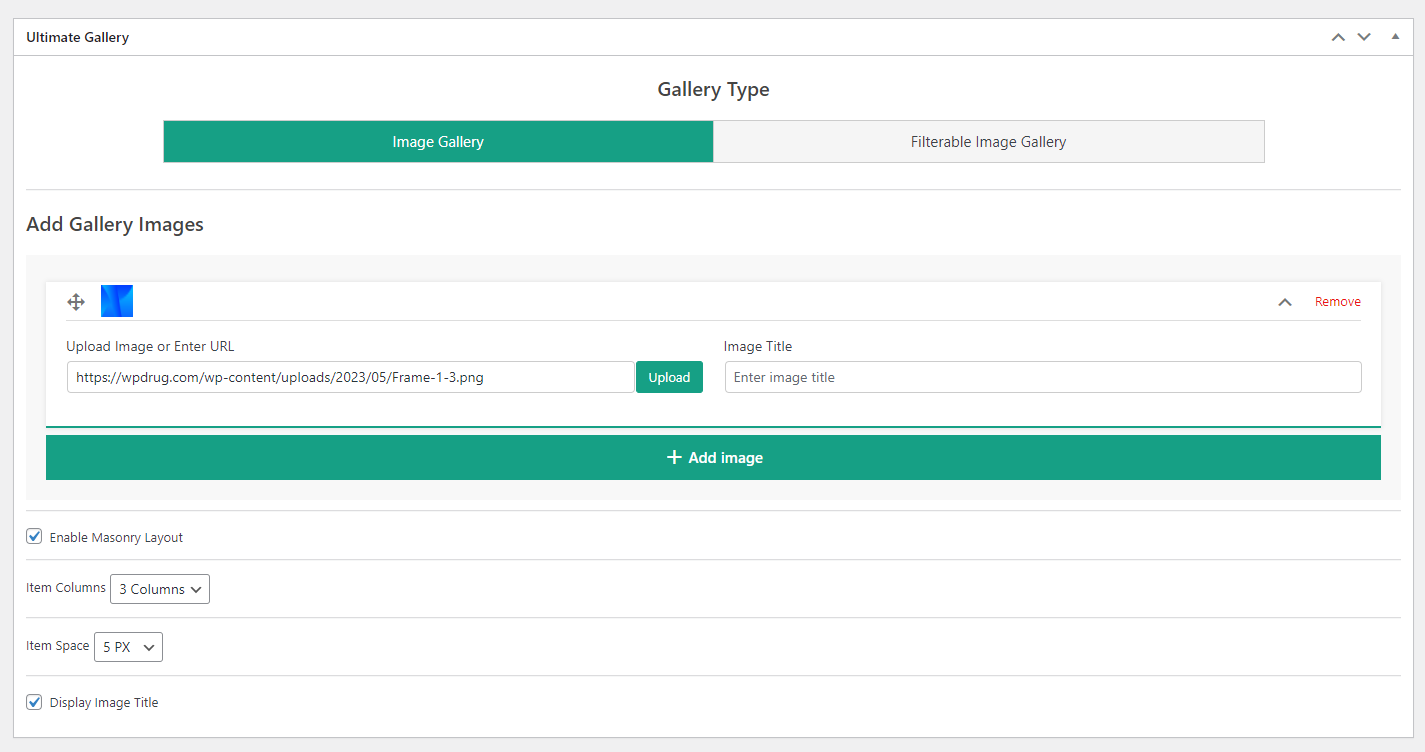The width and height of the screenshot is (1425, 752).
Task: Click the move handle of the image item
Action: pyautogui.click(x=76, y=302)
